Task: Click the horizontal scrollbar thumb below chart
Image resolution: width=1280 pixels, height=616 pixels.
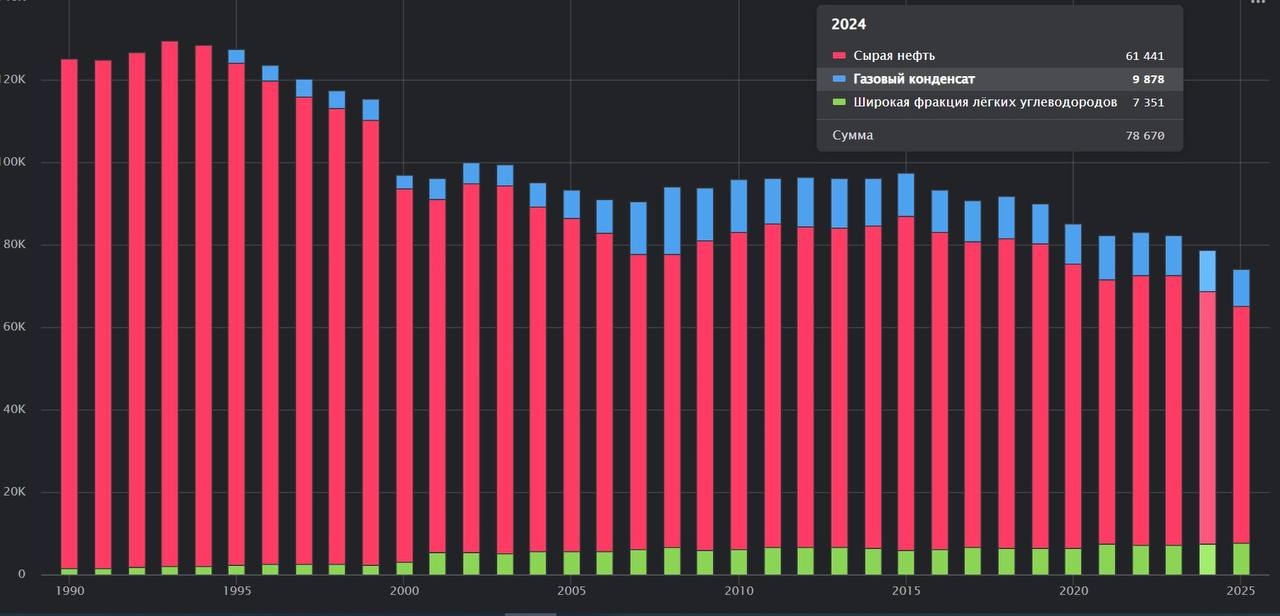Action: tap(530, 613)
